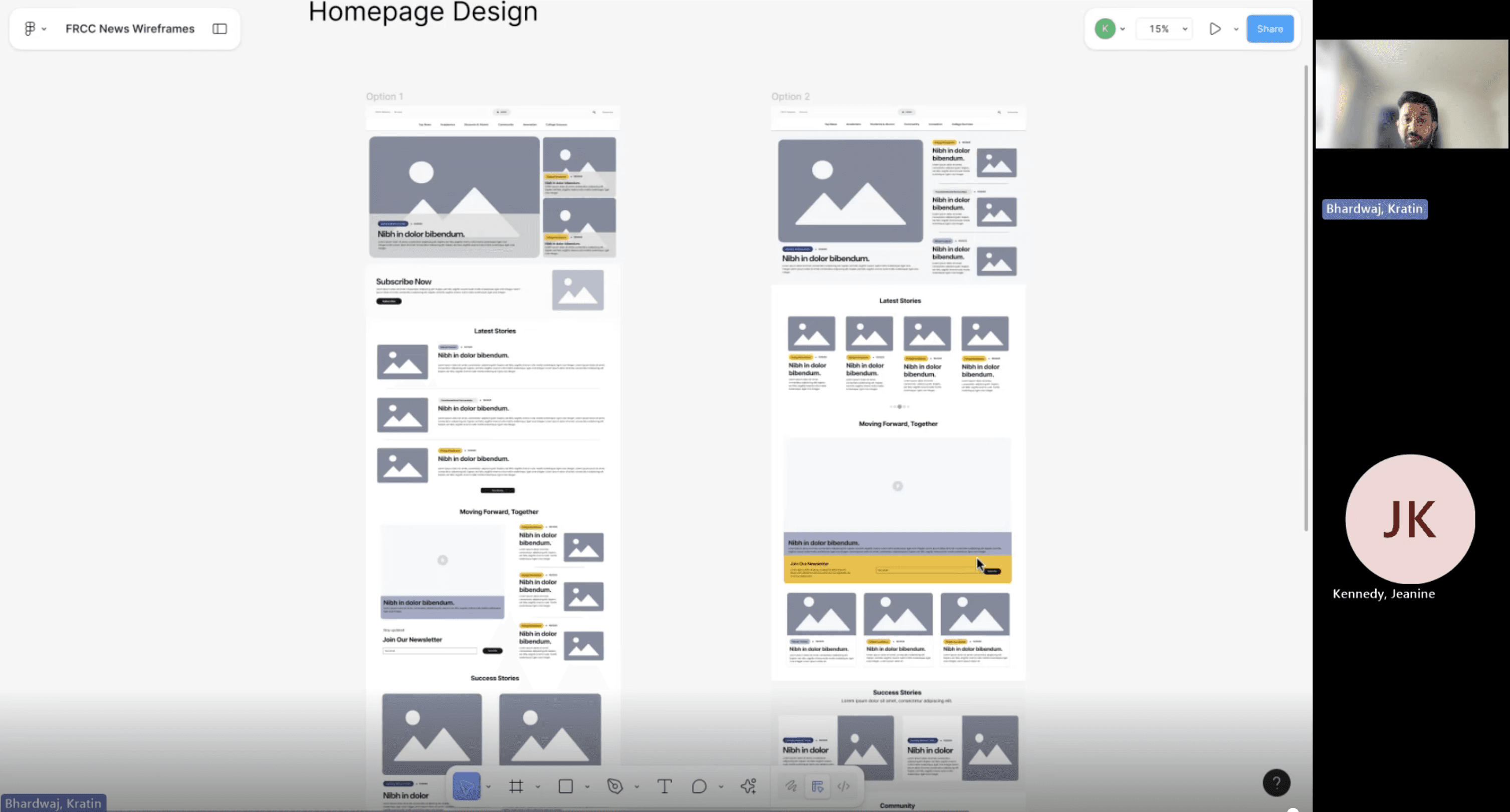Expand the Frame tool options chevron

pyautogui.click(x=538, y=787)
